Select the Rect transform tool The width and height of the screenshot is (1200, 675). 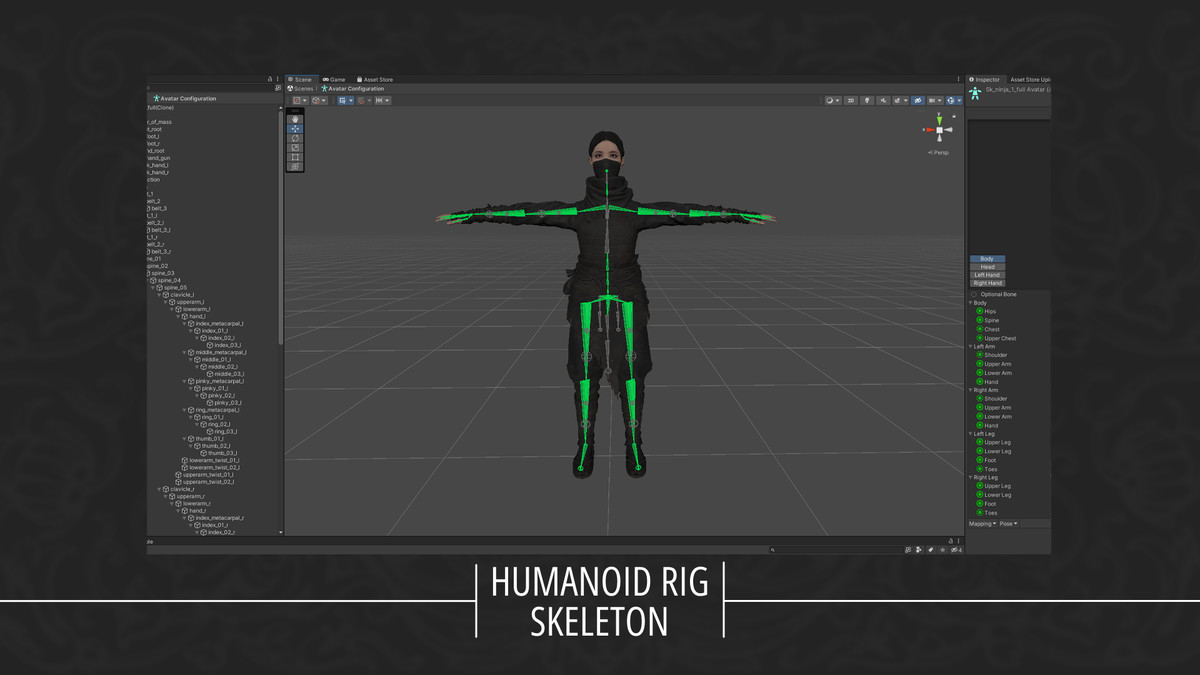click(x=295, y=157)
